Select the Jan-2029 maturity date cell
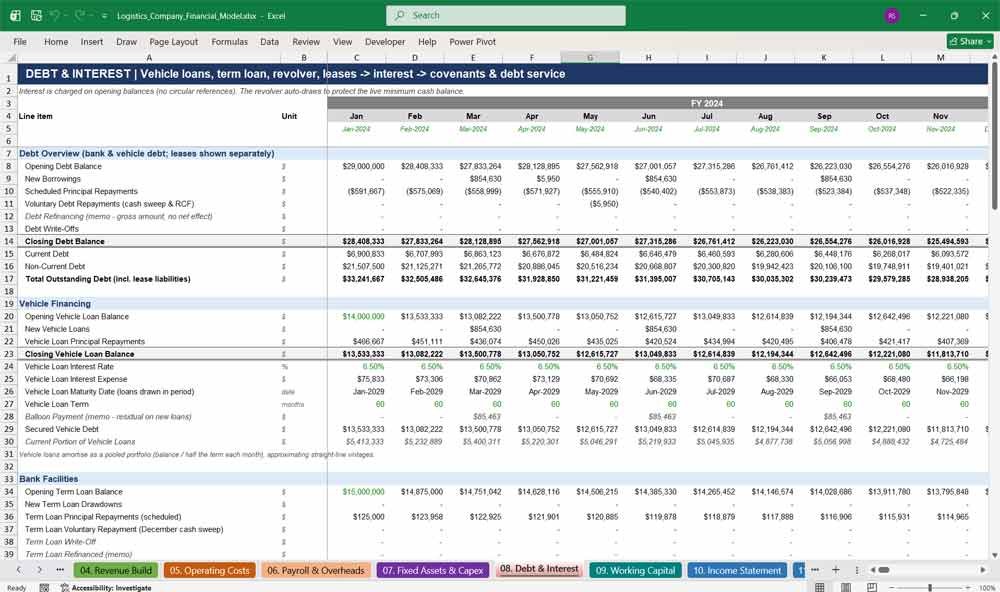The width and height of the screenshot is (1000, 592). click(x=357, y=392)
